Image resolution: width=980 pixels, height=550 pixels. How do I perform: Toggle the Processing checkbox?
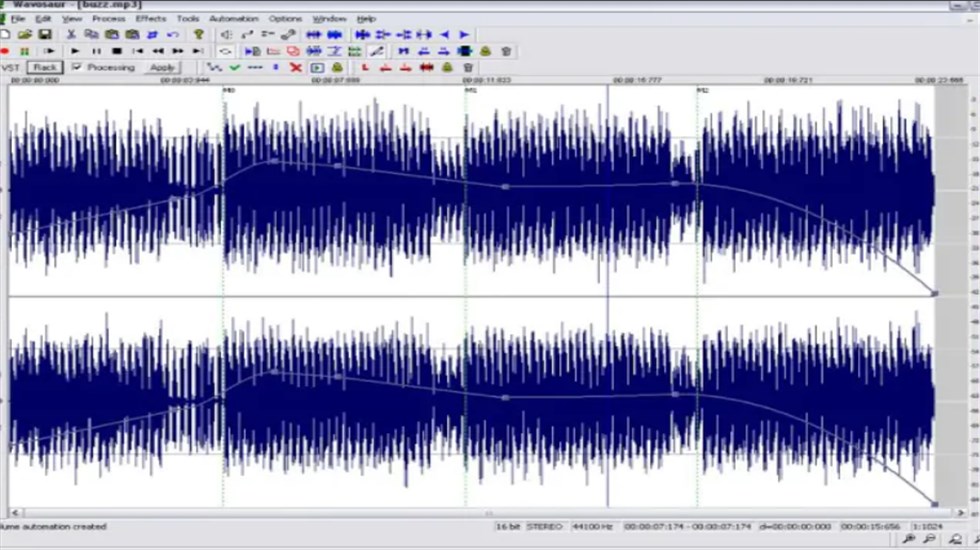[77, 67]
